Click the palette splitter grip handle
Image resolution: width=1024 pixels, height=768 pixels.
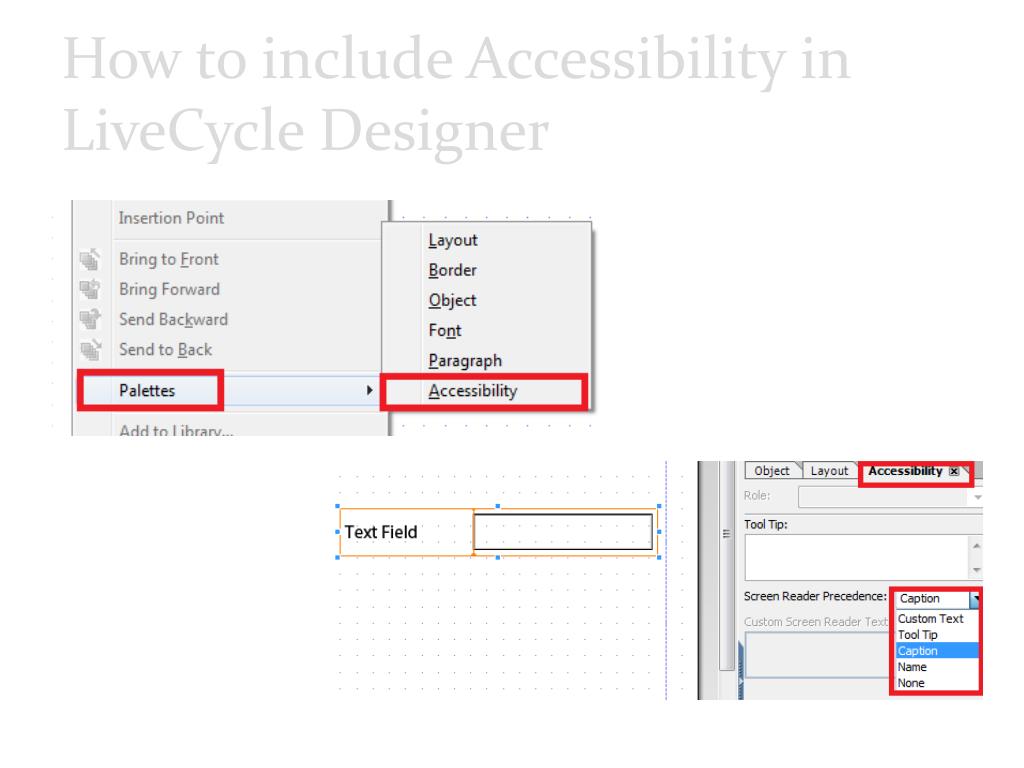coord(726,534)
